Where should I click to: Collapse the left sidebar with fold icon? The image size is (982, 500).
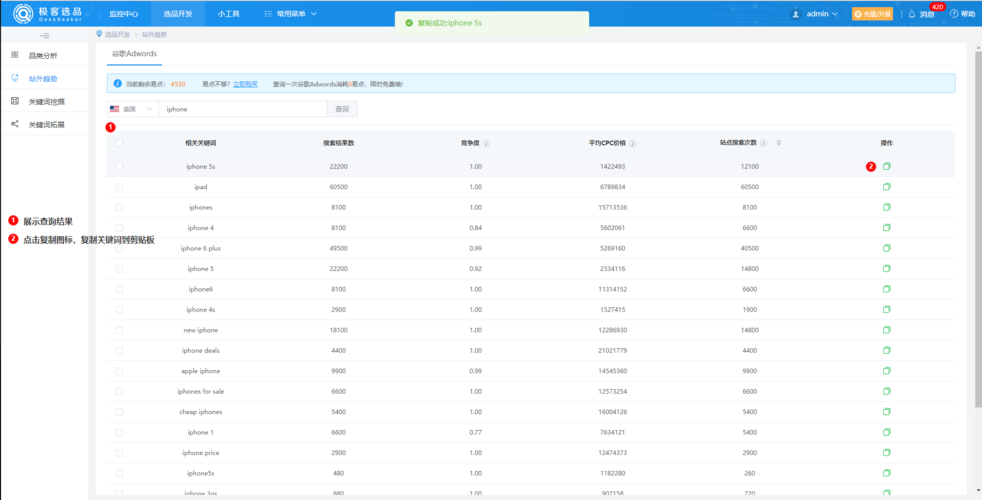44,36
